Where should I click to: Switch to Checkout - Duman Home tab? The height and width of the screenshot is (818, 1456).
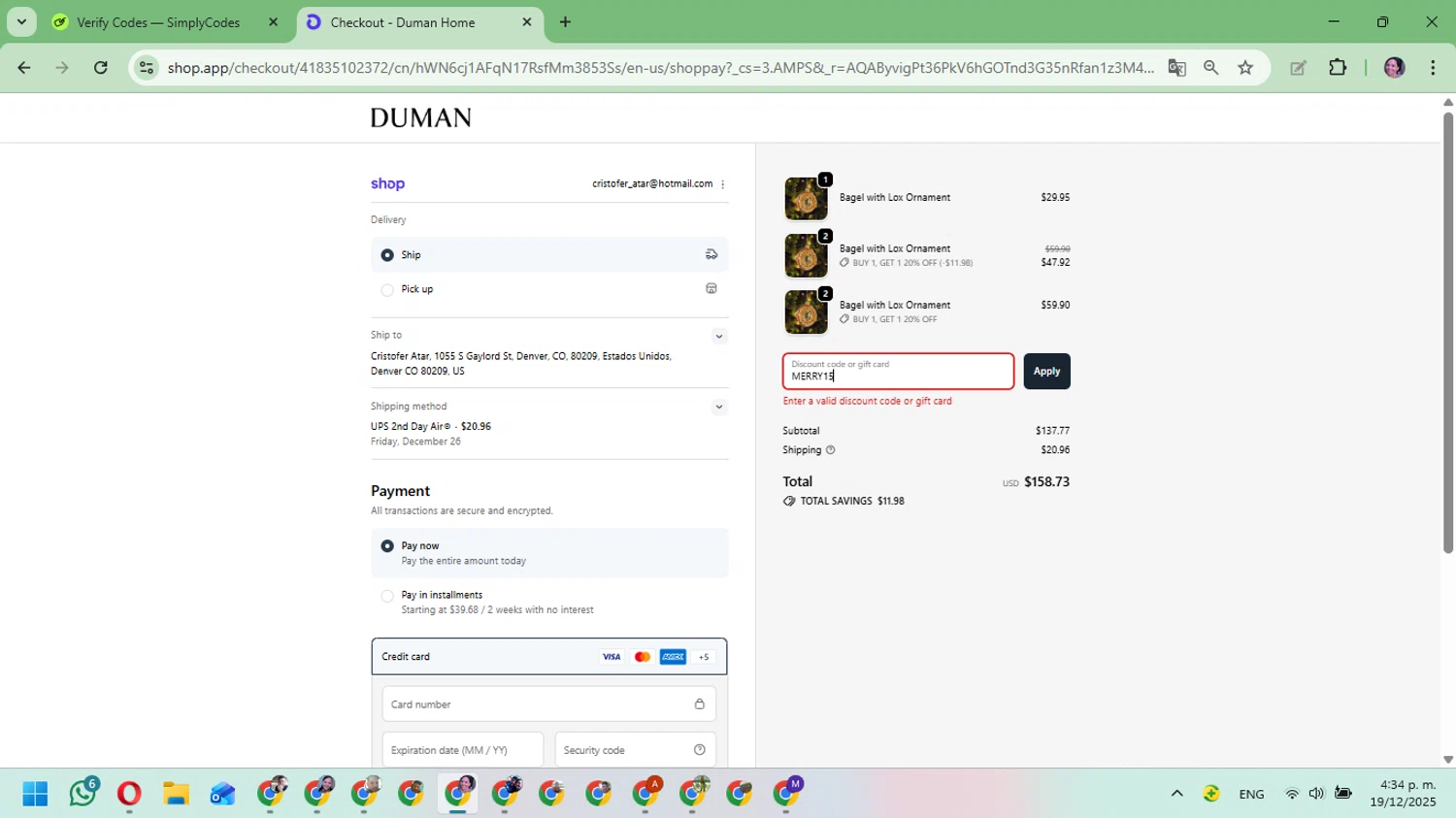(403, 22)
